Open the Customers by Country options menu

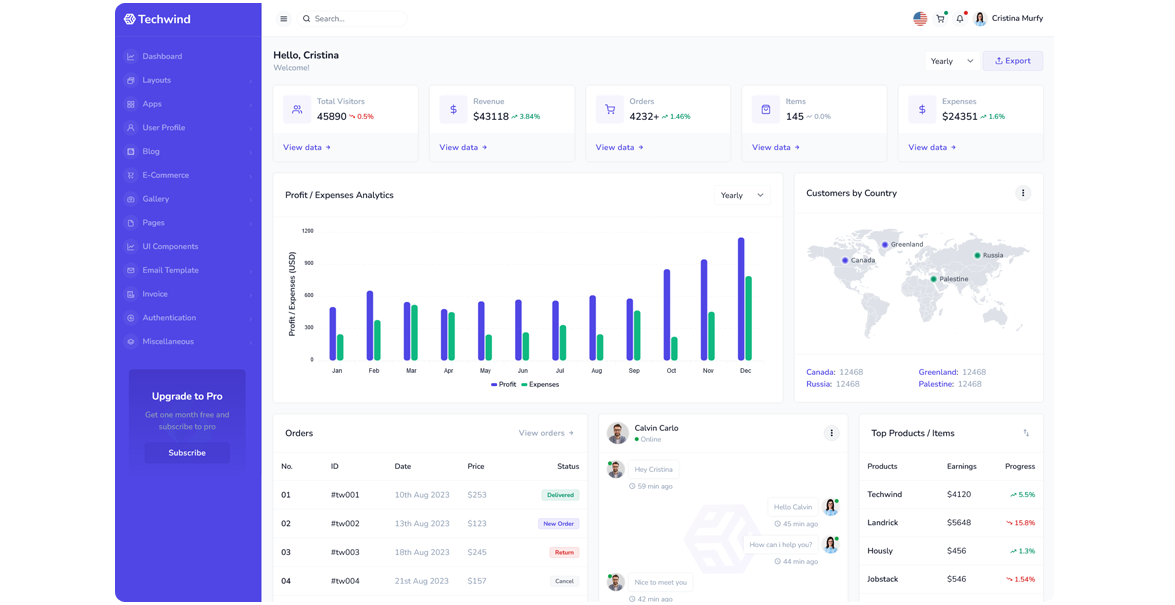pos(1023,193)
